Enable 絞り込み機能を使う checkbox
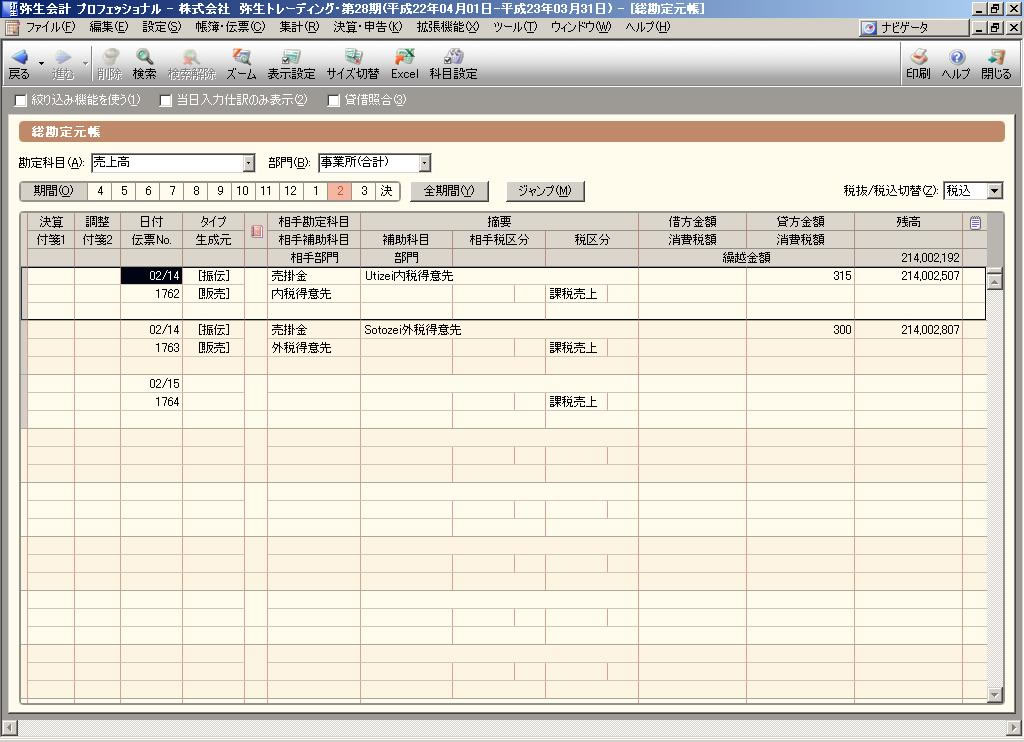This screenshot has width=1024, height=742. coord(21,100)
